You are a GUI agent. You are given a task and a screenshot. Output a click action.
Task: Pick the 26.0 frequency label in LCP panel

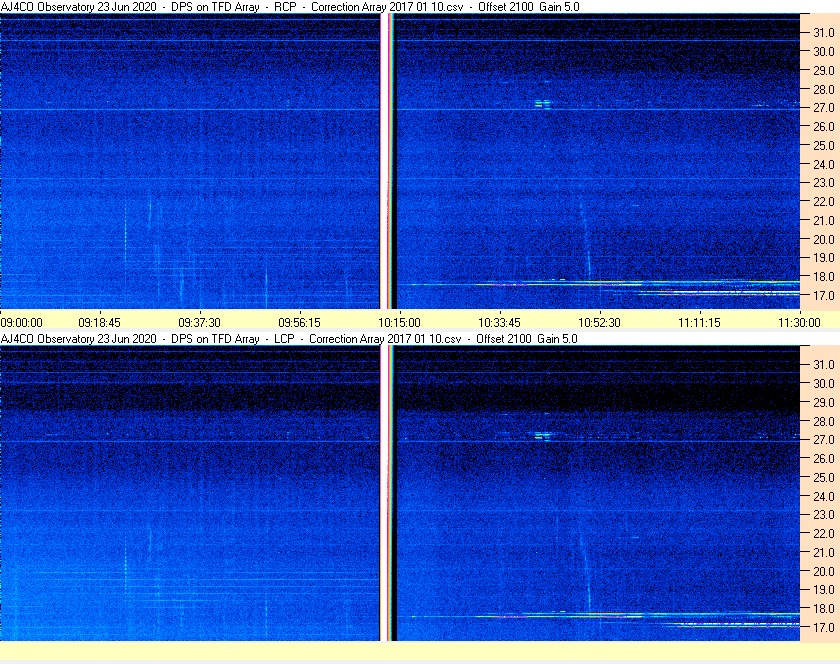pyautogui.click(x=824, y=458)
